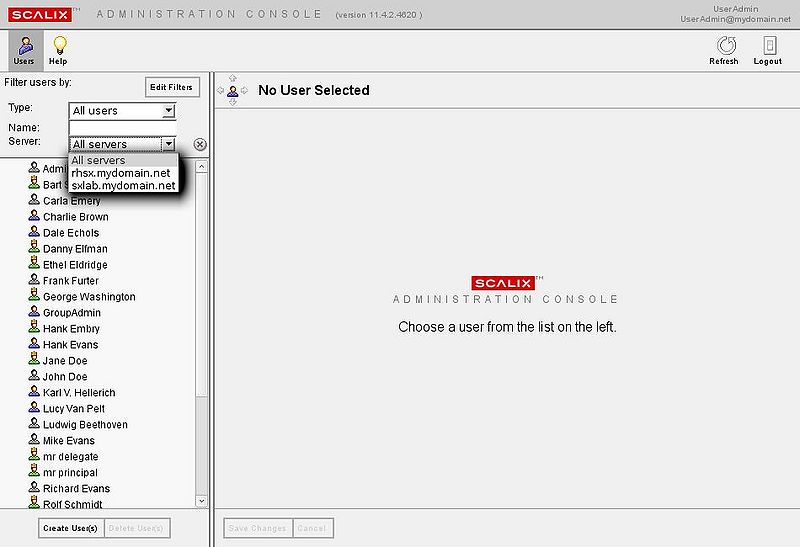
Task: Select Ludwig Beethoven from the user list
Action: pyautogui.click(x=85, y=425)
